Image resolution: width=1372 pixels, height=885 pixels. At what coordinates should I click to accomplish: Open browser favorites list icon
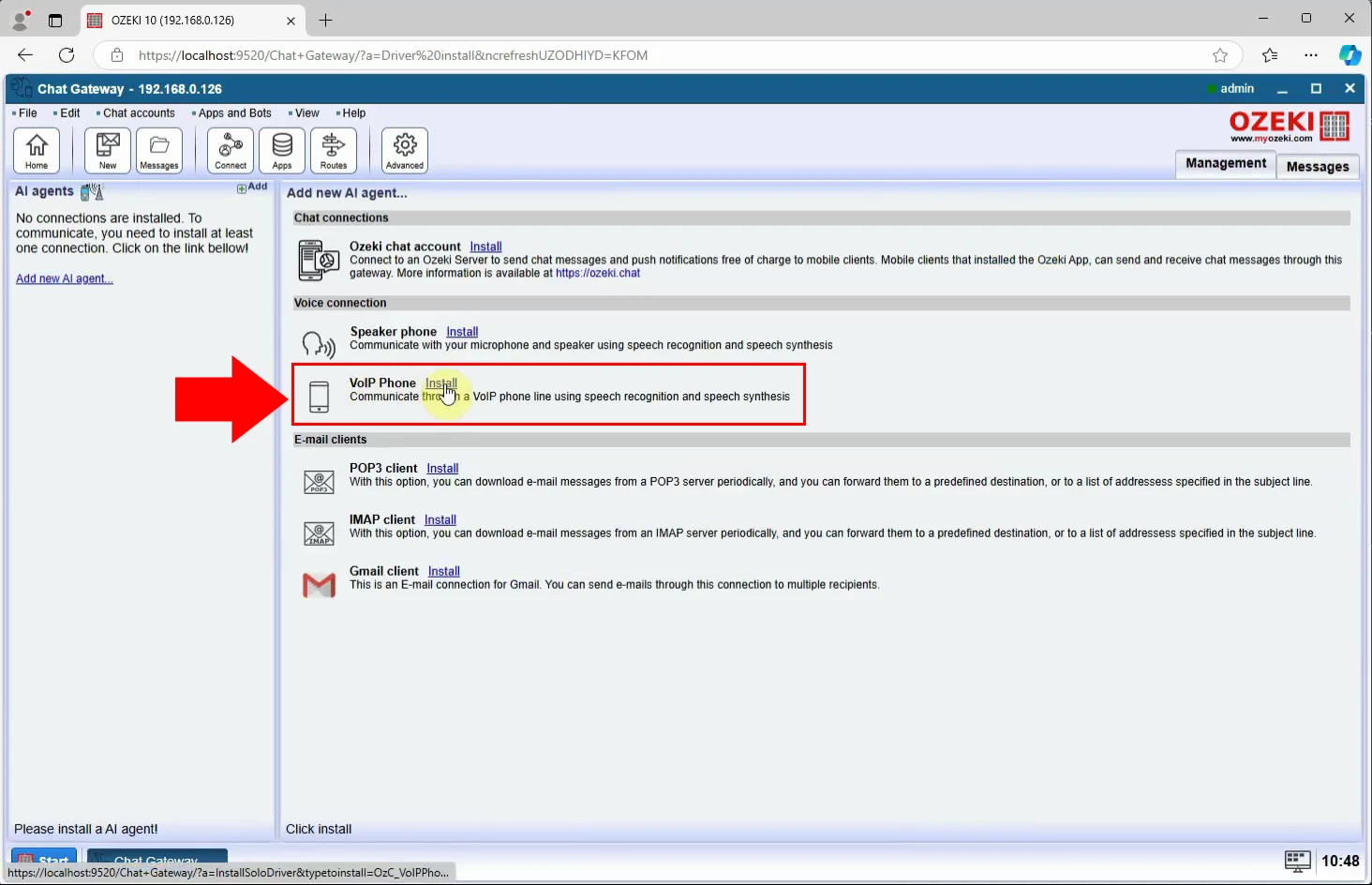click(1270, 55)
